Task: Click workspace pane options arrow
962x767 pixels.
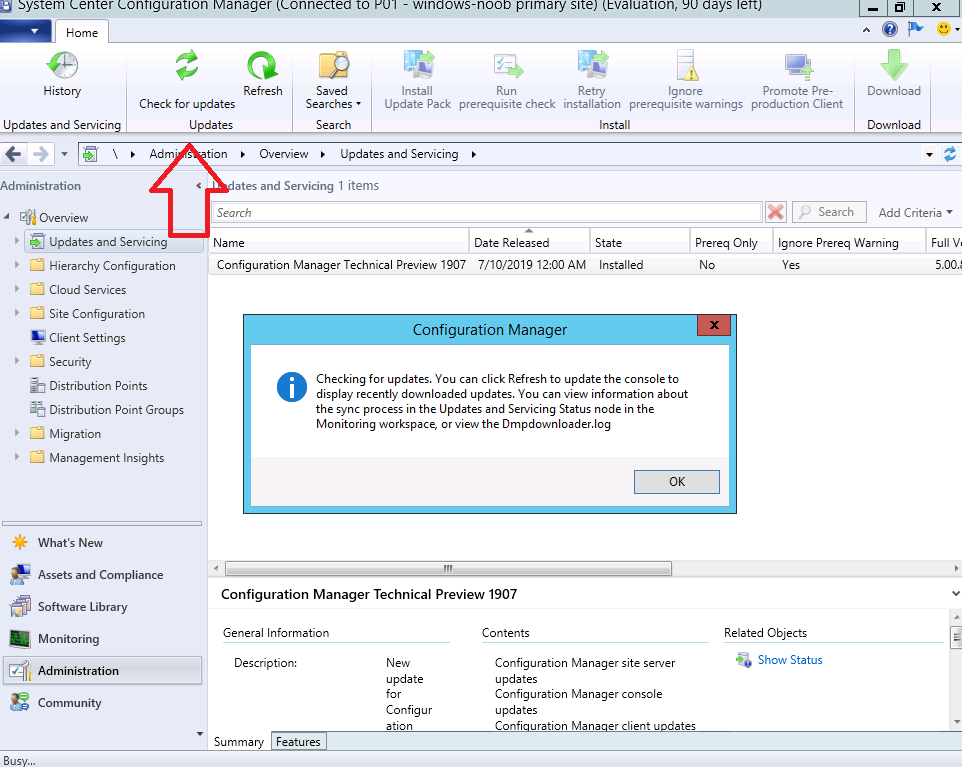Action: 199,734
